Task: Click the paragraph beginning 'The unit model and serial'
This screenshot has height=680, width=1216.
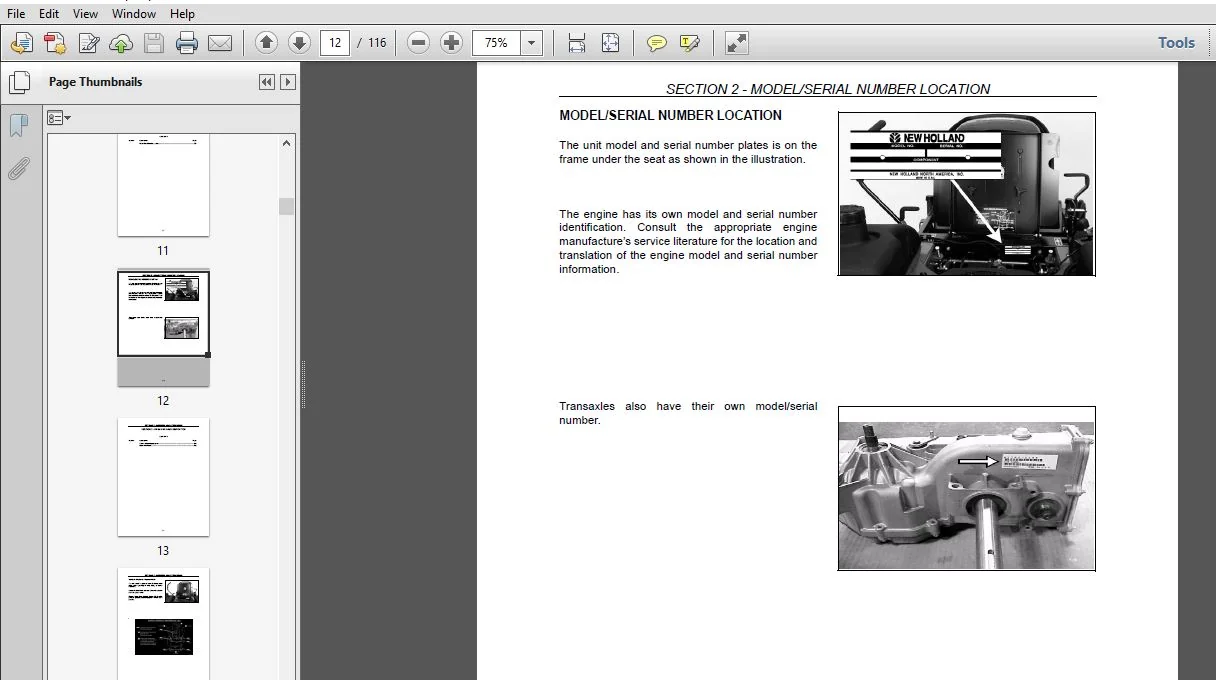Action: coord(688,152)
